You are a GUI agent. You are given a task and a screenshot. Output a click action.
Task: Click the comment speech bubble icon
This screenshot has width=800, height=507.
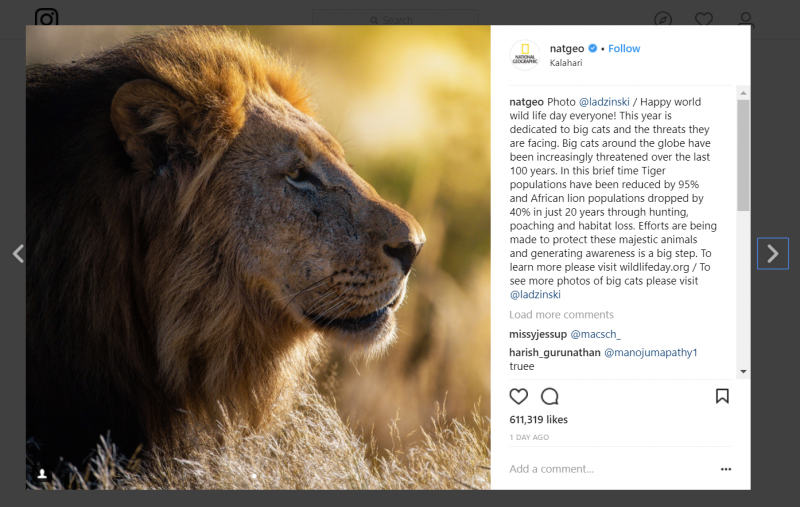[549, 396]
